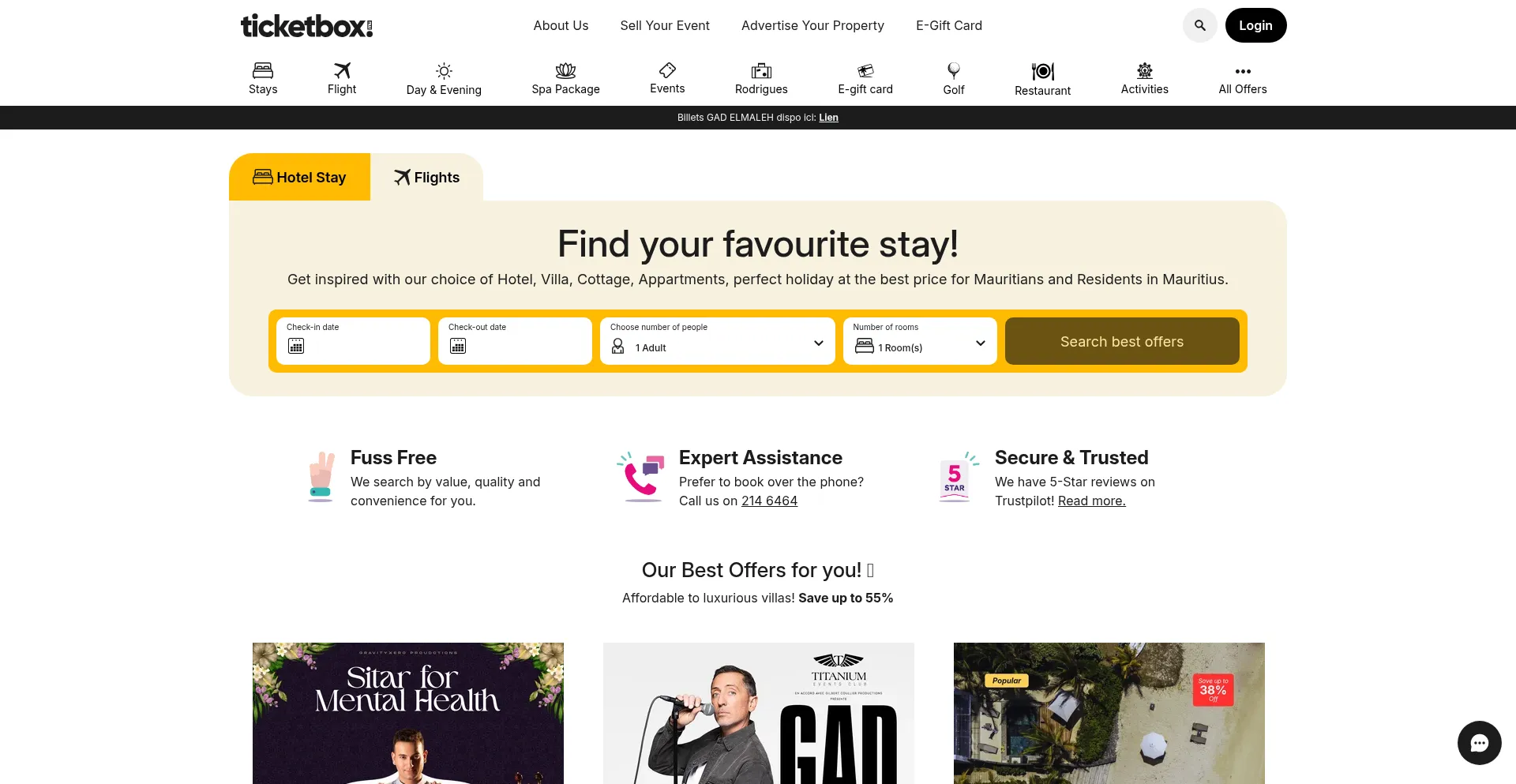Open the Golf category icon
Screen dimensions: 1516x784
tap(954, 71)
